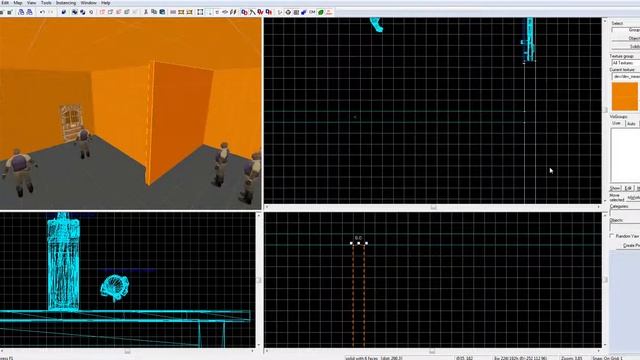Click the second yellow cordon bounds icon
The image size is (640, 360).
[189, 12]
